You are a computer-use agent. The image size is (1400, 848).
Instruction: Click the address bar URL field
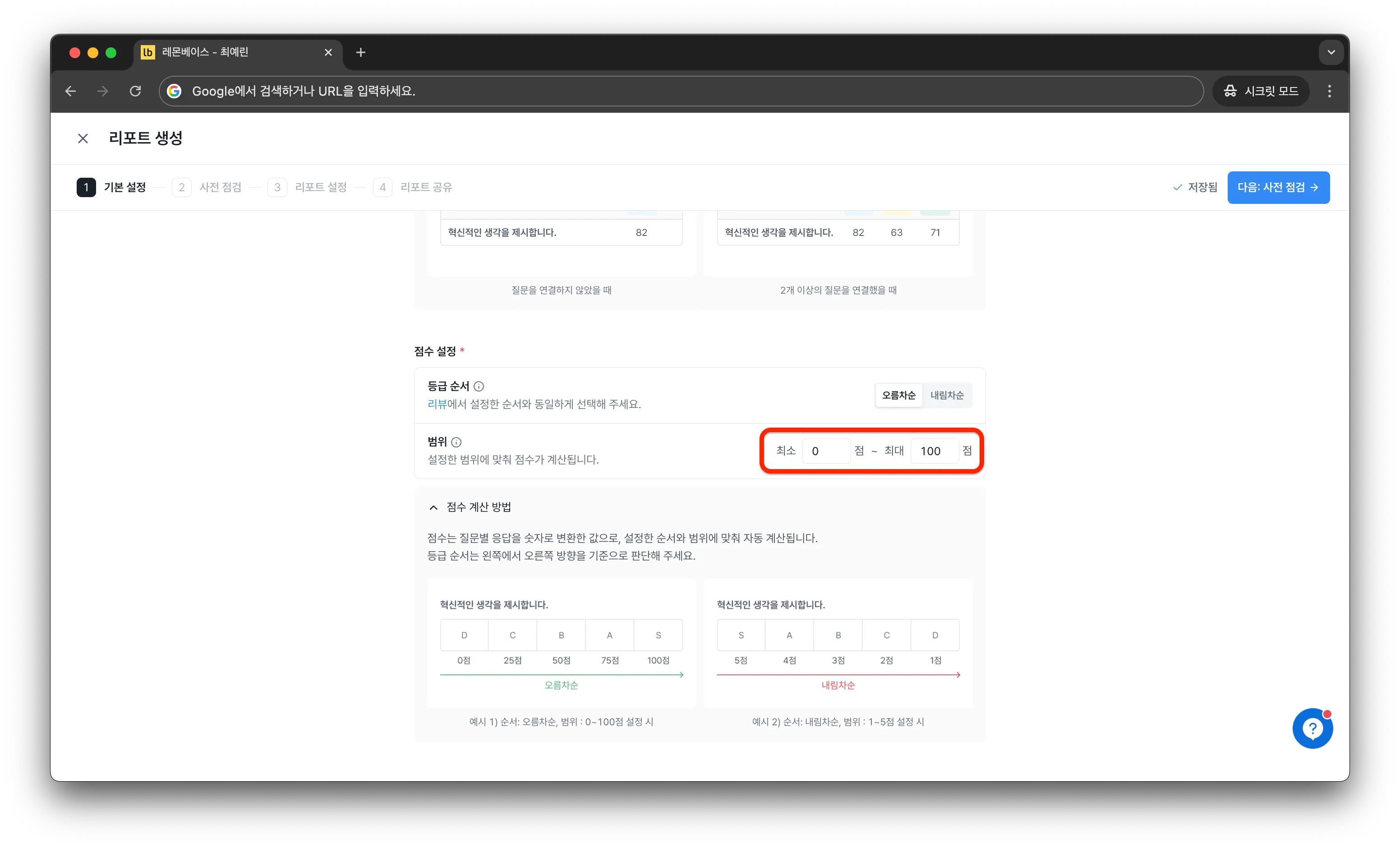[681, 91]
